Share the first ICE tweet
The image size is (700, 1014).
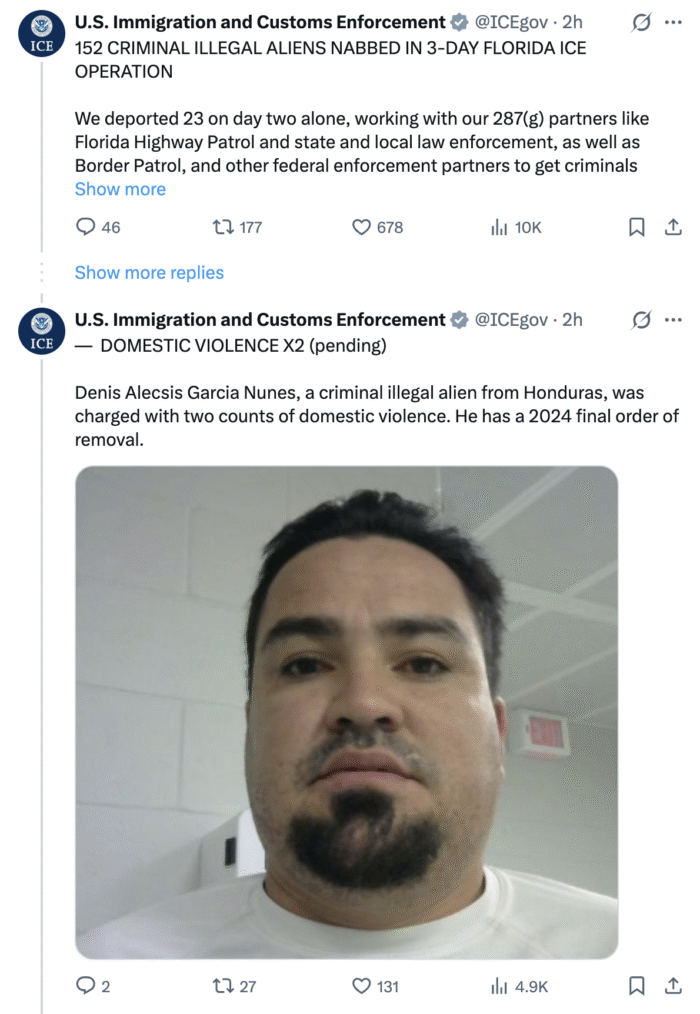[673, 227]
